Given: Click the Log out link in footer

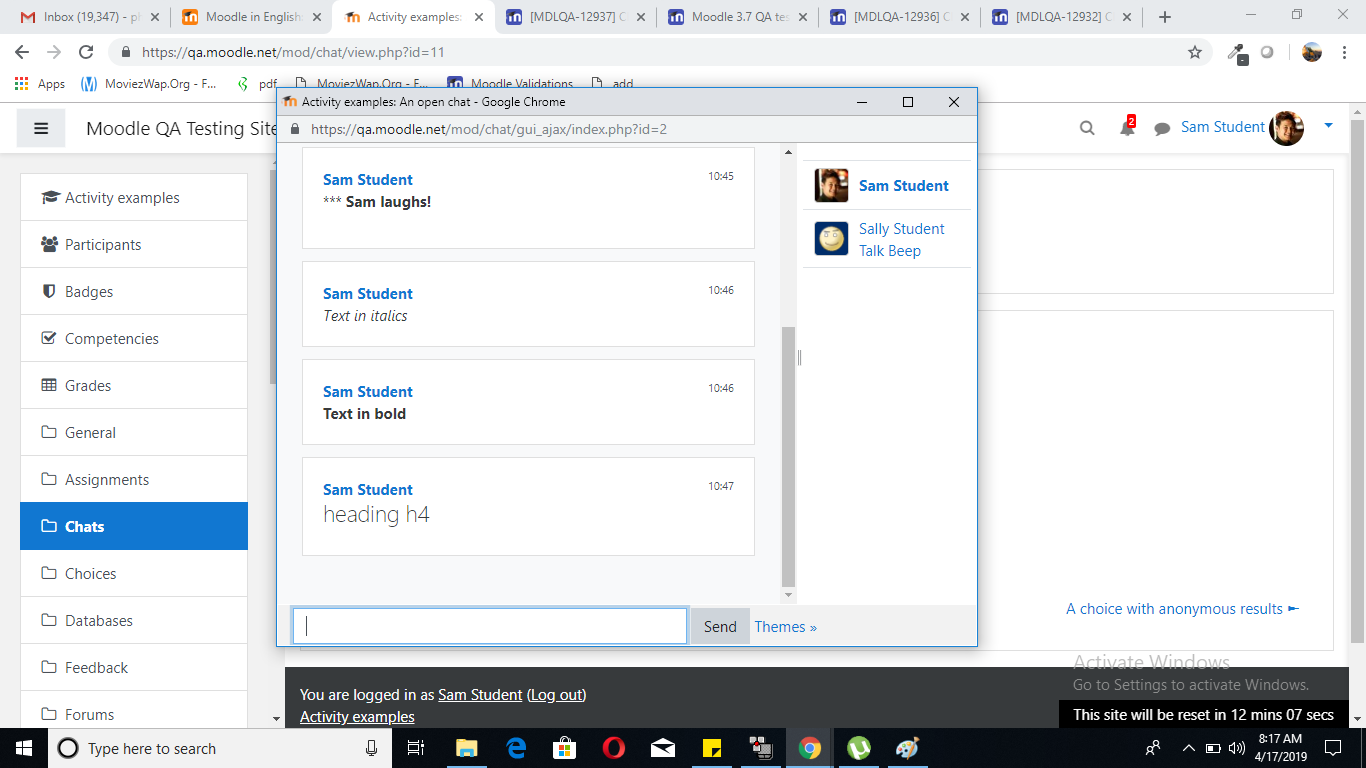Looking at the screenshot, I should (556, 694).
